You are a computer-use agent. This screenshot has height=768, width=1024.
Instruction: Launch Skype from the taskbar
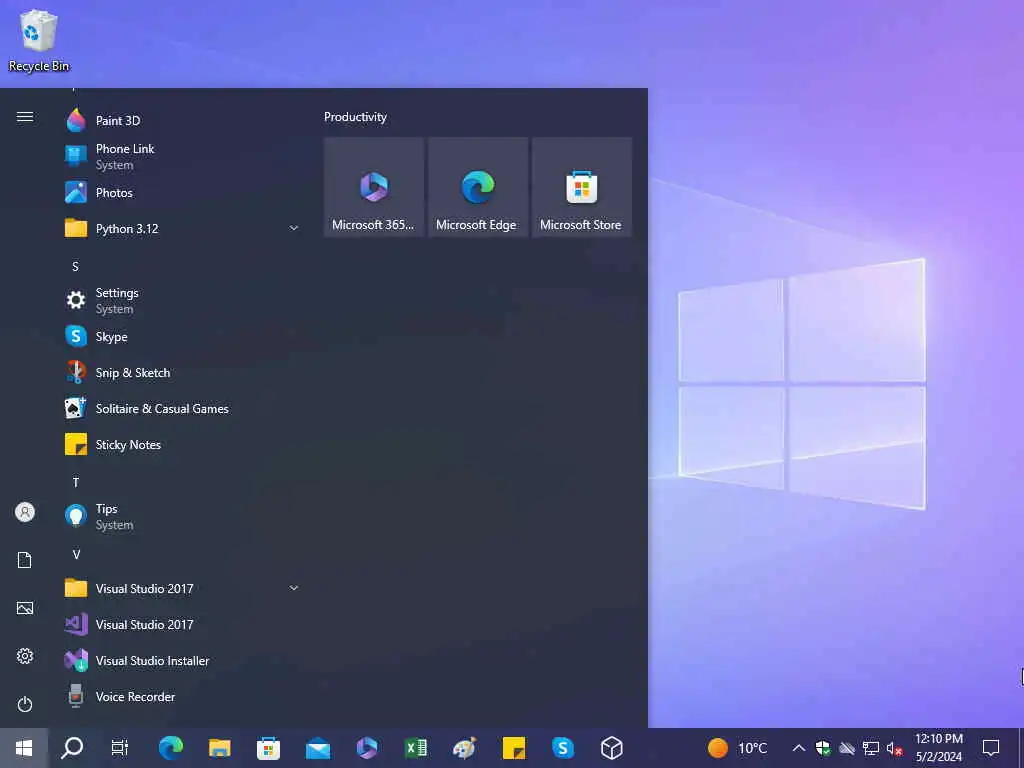[563, 748]
